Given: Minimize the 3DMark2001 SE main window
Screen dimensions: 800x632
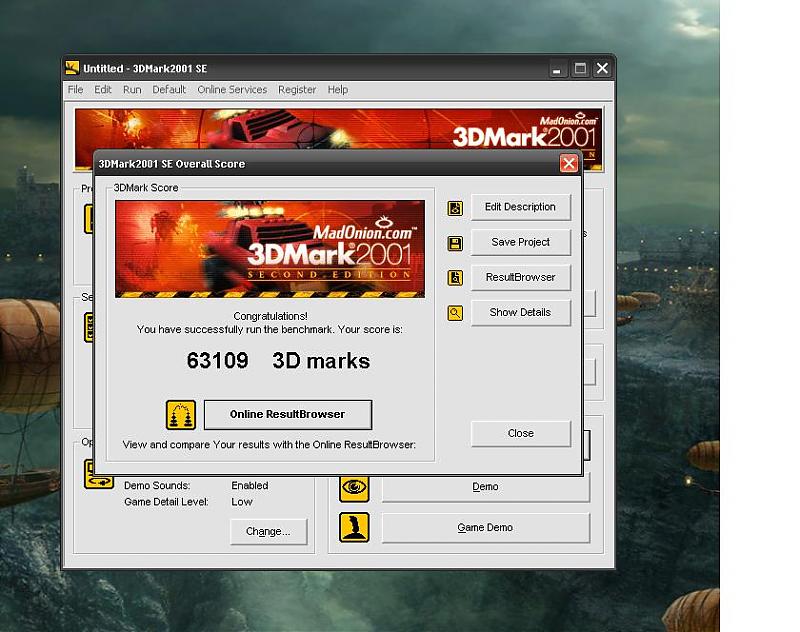Looking at the screenshot, I should point(557,68).
